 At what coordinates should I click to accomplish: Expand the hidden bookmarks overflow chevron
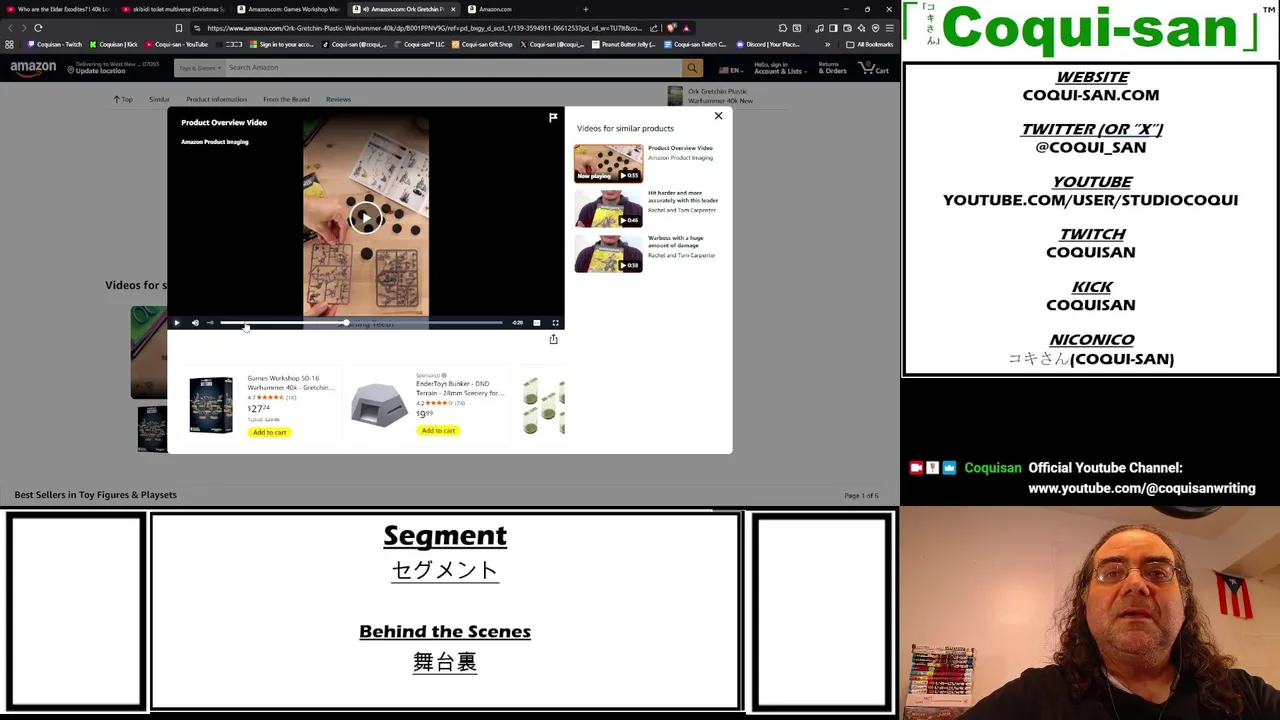pos(827,44)
